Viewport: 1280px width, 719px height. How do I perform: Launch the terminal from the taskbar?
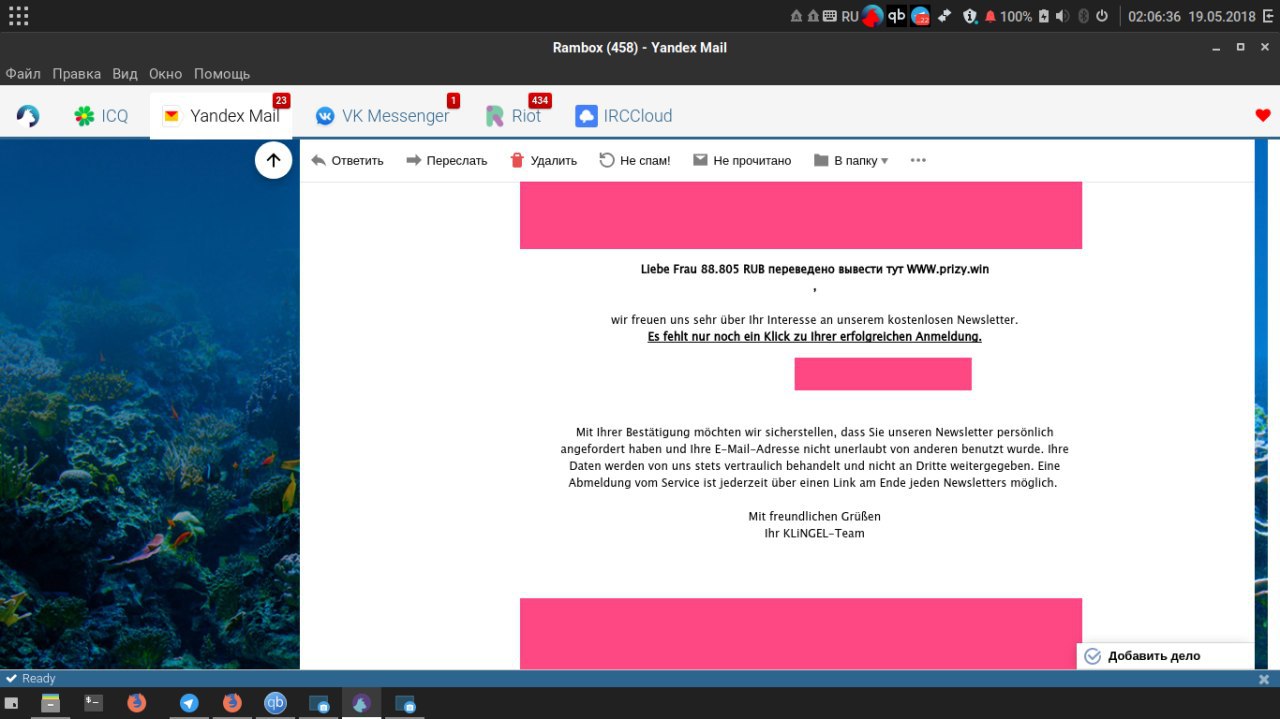[93, 703]
